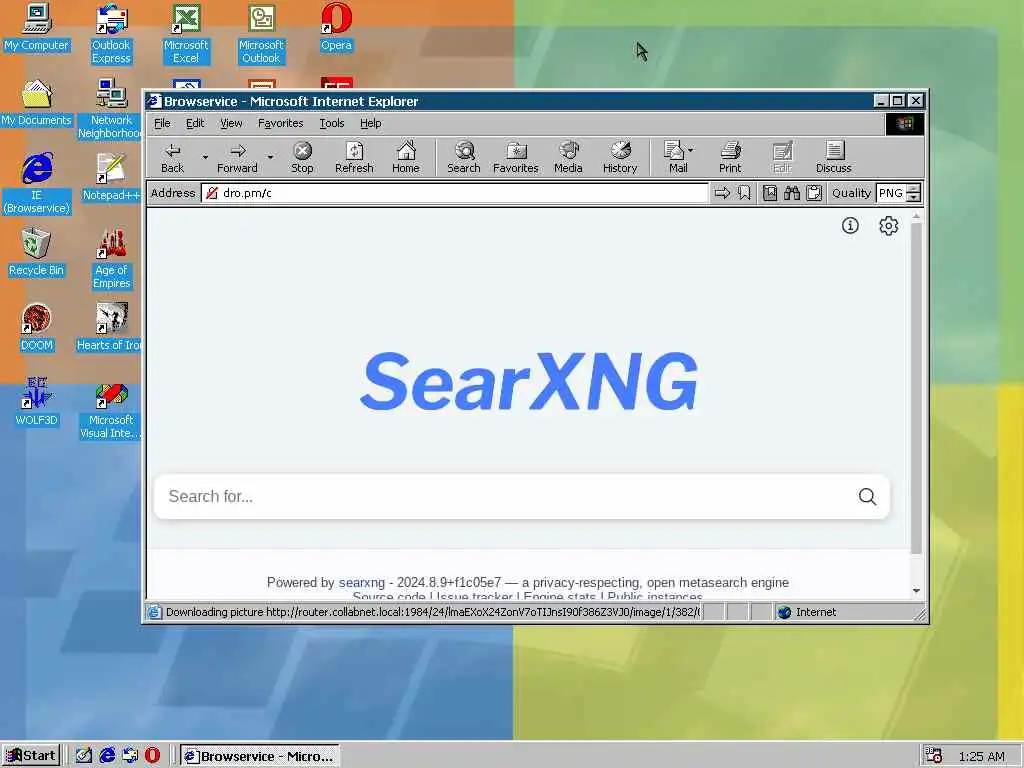This screenshot has width=1024, height=768.
Task: Select Microsoft Visual InterDev desktop icon
Action: [110, 409]
